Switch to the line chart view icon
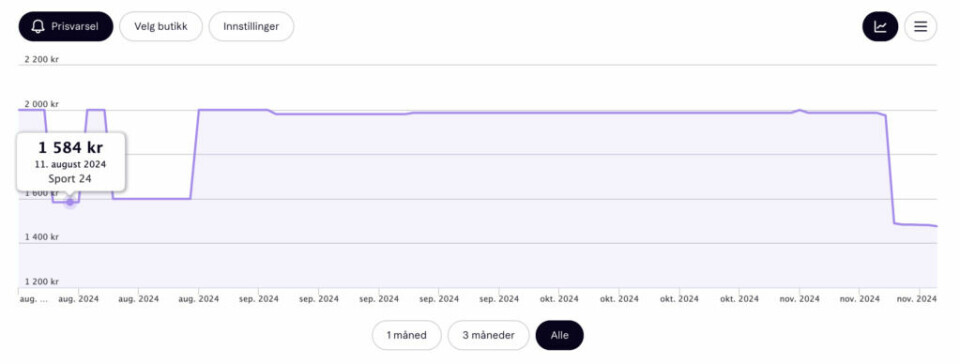This screenshot has width=960, height=364. tap(880, 27)
